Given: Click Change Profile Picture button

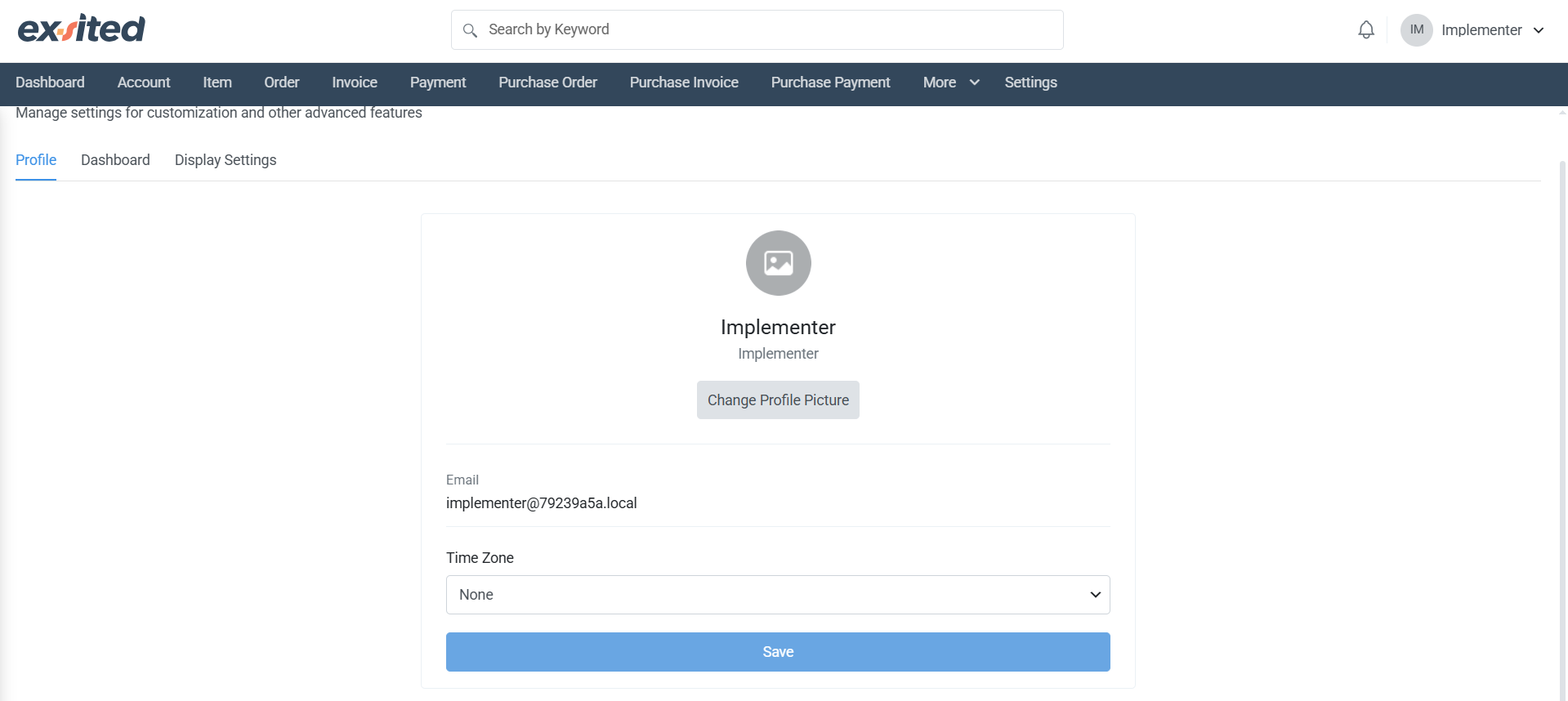Looking at the screenshot, I should click(778, 400).
